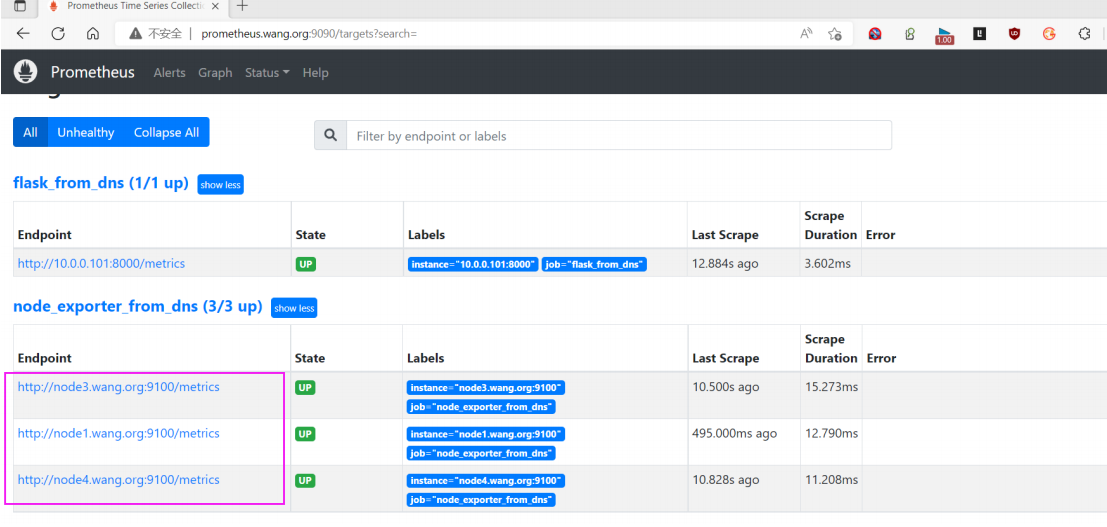
Task: Open node_exporter_from_dns (3/3 up) heading link
Action: coord(138,307)
